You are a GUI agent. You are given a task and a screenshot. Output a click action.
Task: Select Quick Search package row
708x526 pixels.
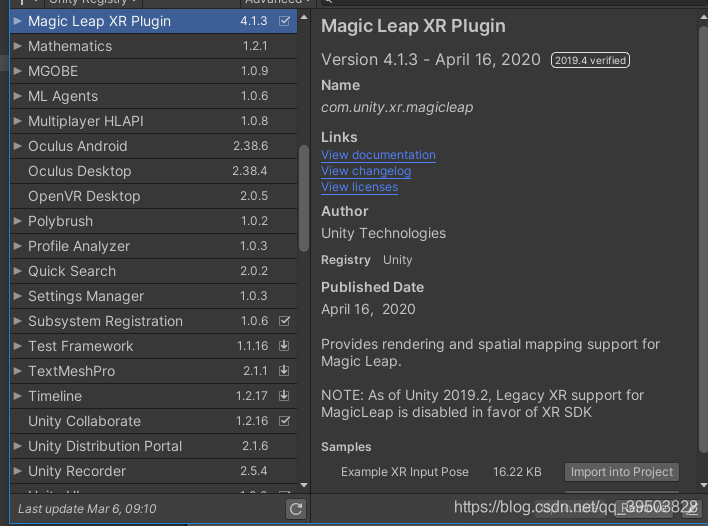click(x=154, y=271)
